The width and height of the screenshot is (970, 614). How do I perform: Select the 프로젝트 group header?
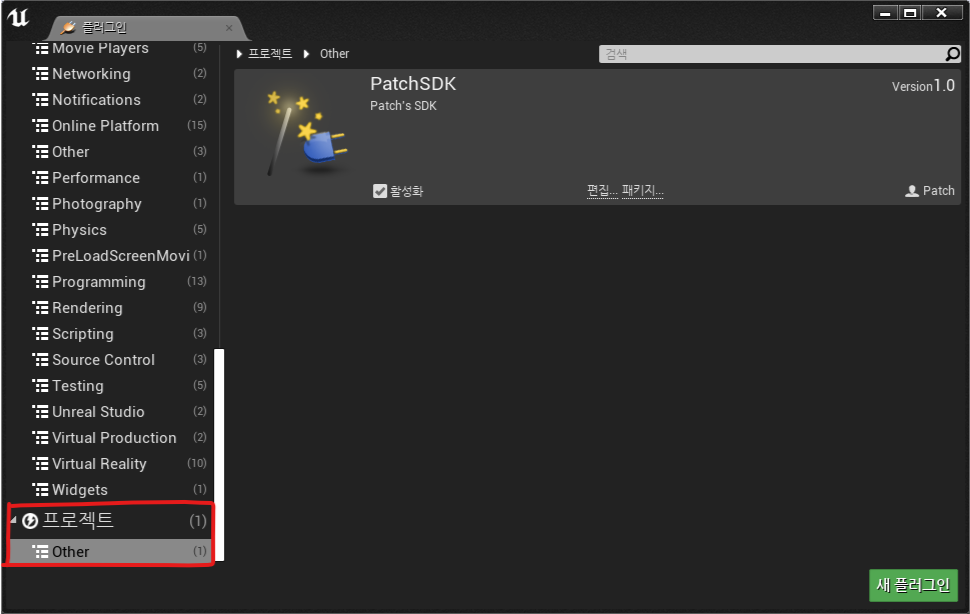pos(111,521)
